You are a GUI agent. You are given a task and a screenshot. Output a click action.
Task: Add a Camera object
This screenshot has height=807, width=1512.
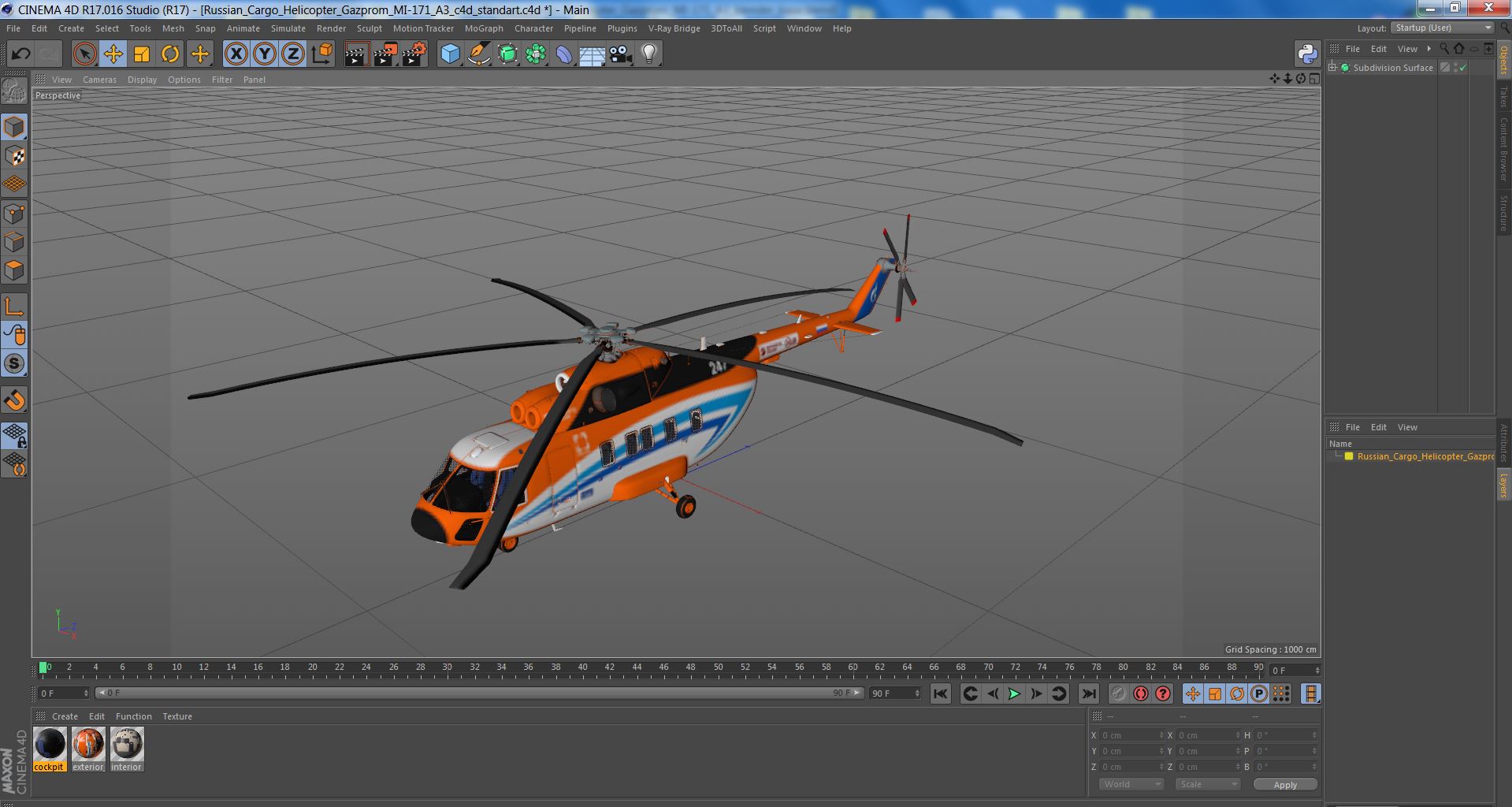(621, 54)
